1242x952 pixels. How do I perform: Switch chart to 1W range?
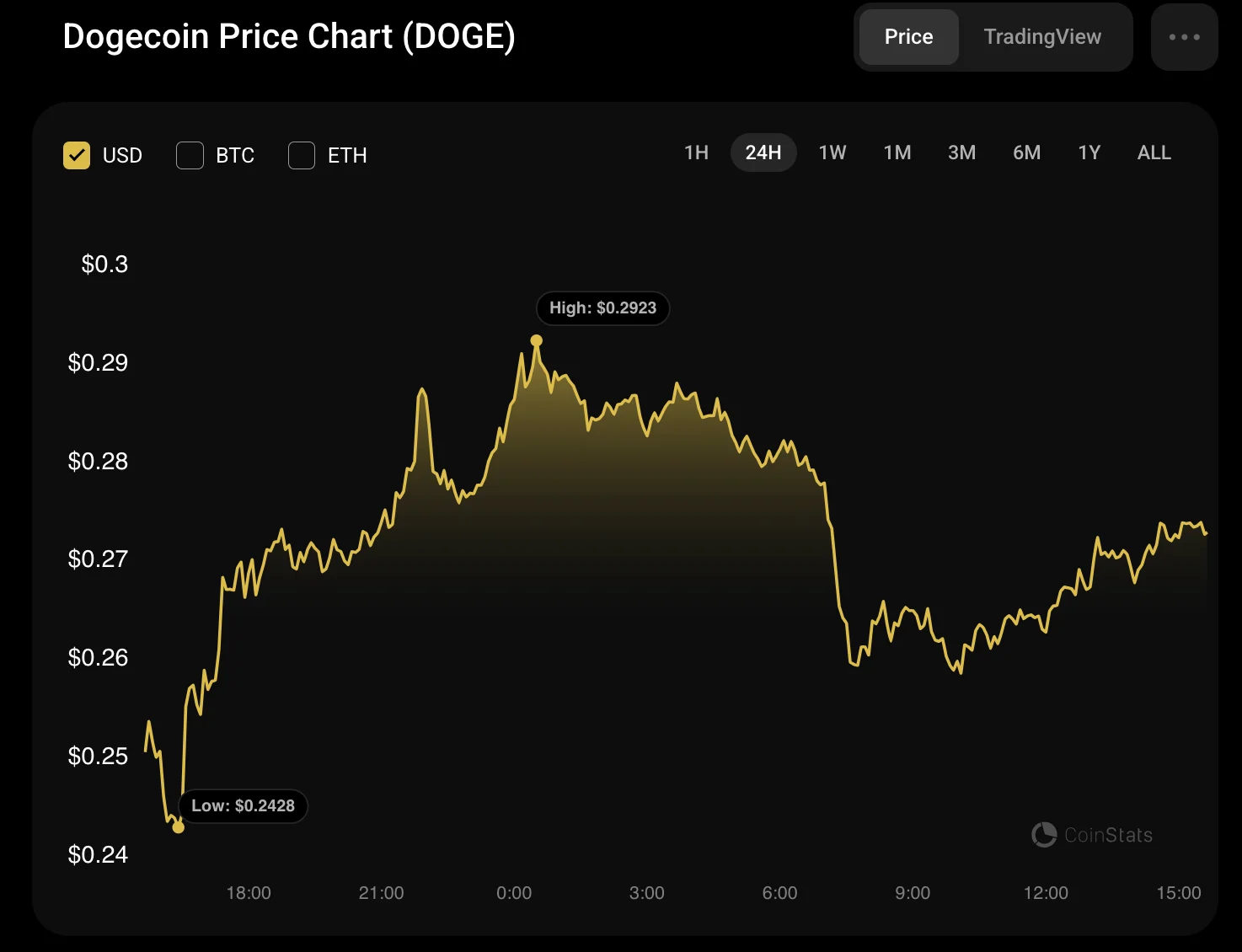click(x=832, y=152)
